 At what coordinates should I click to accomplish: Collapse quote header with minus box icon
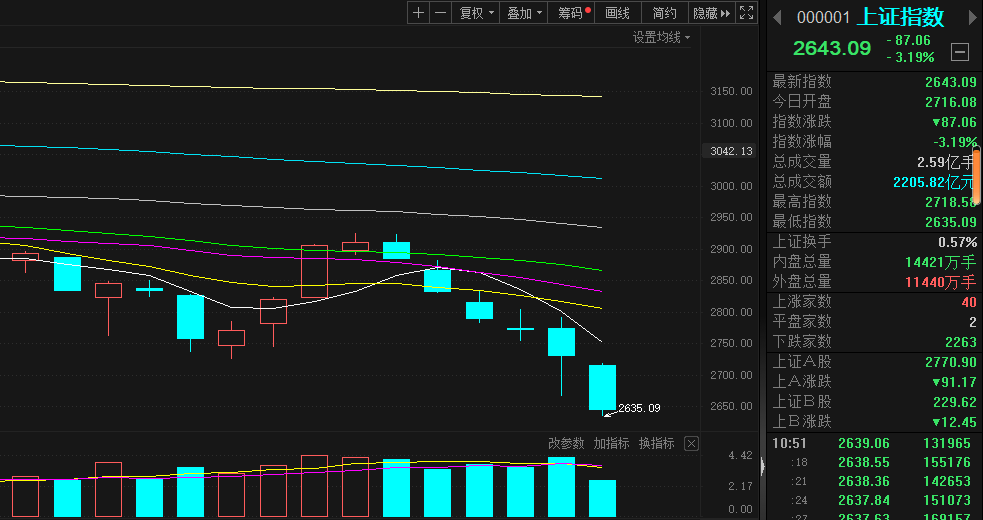pos(959,52)
